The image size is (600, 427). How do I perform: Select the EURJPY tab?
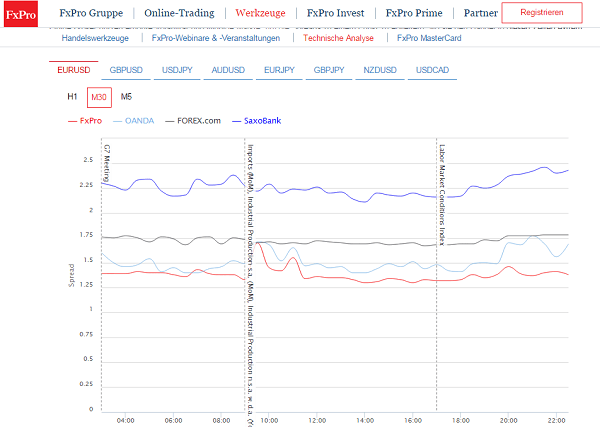pyautogui.click(x=279, y=70)
